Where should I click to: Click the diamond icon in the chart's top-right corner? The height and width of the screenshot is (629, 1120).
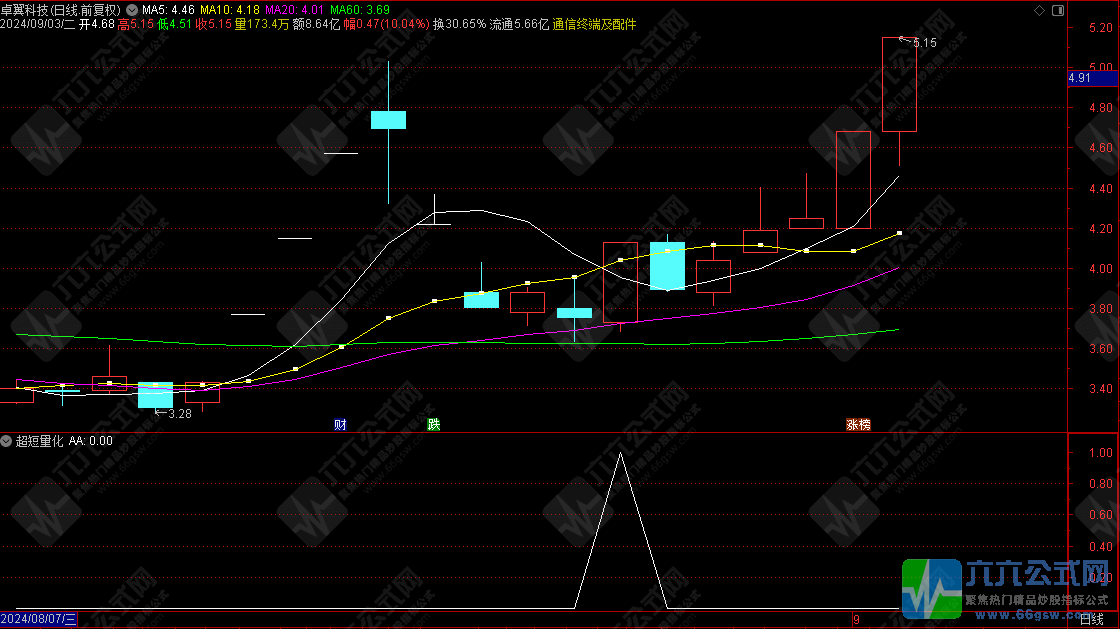tap(1039, 10)
